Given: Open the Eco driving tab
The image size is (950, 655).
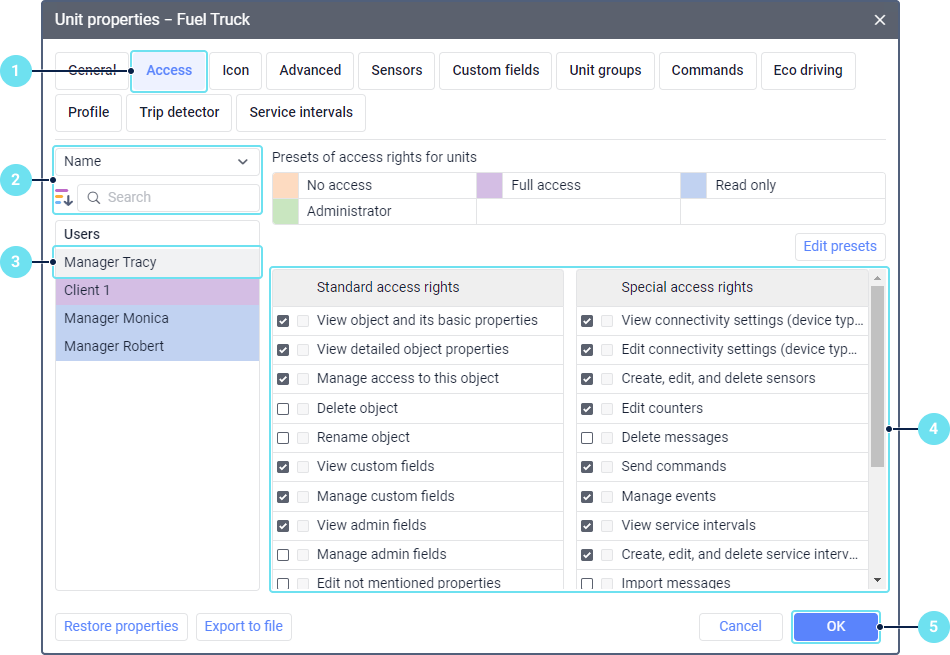Looking at the screenshot, I should click(x=807, y=70).
